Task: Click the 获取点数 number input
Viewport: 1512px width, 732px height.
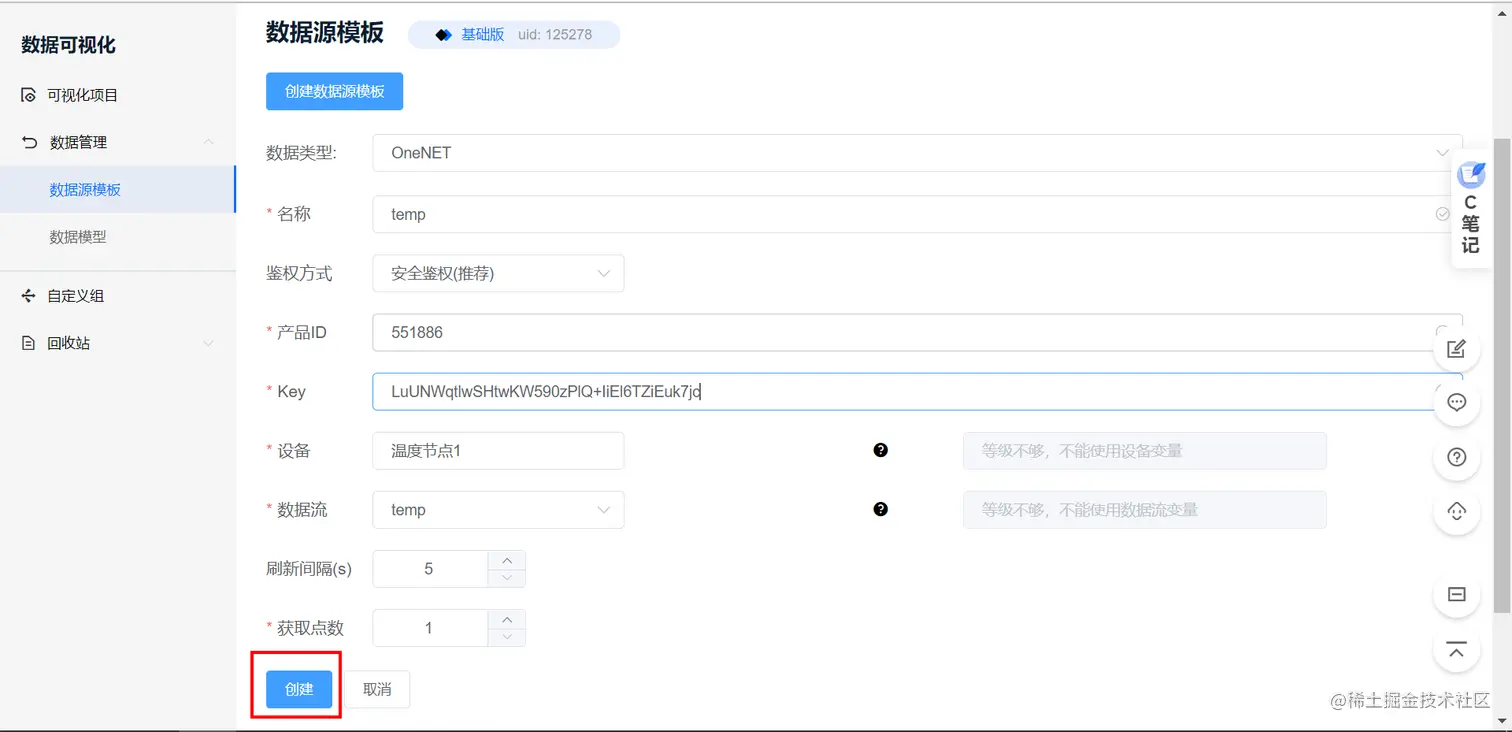Action: (430, 628)
